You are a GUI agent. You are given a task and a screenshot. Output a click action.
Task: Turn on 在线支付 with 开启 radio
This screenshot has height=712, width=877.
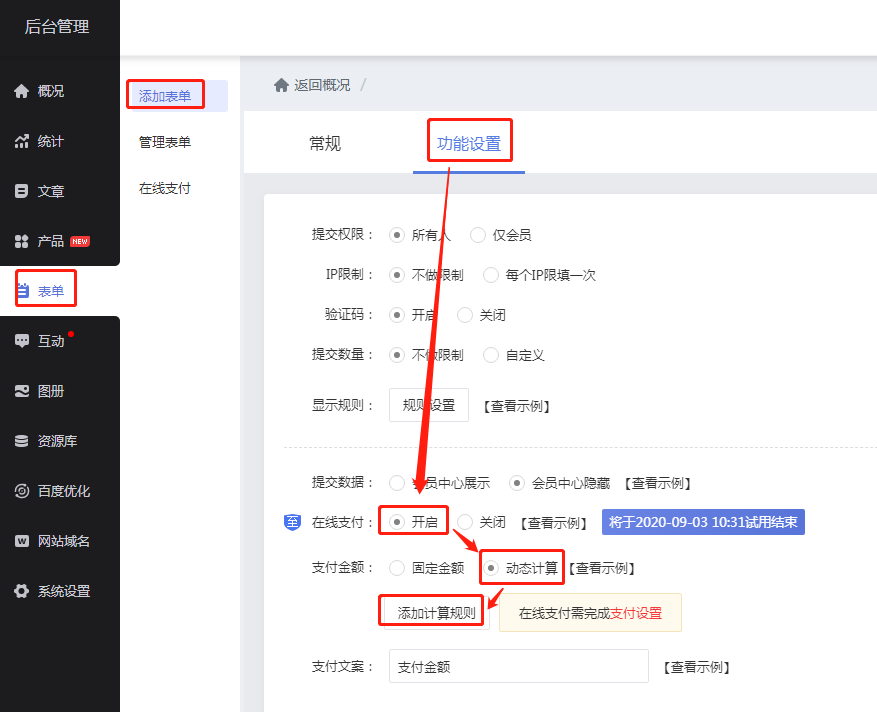pos(397,522)
